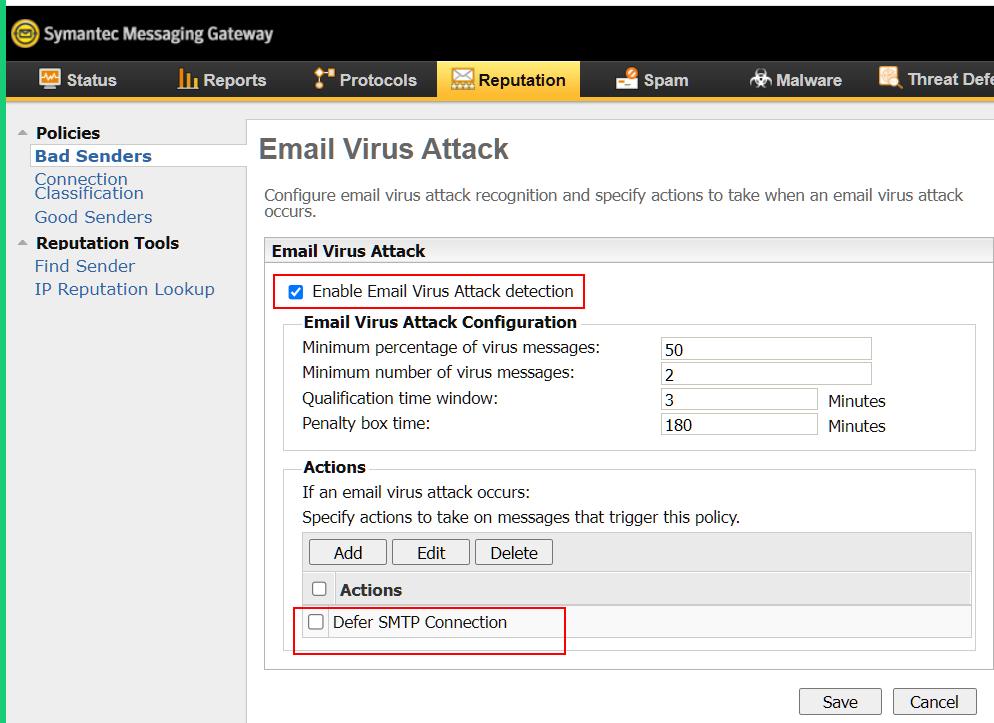The height and width of the screenshot is (723, 994).
Task: Select all via Actions header checkbox
Action: [319, 589]
